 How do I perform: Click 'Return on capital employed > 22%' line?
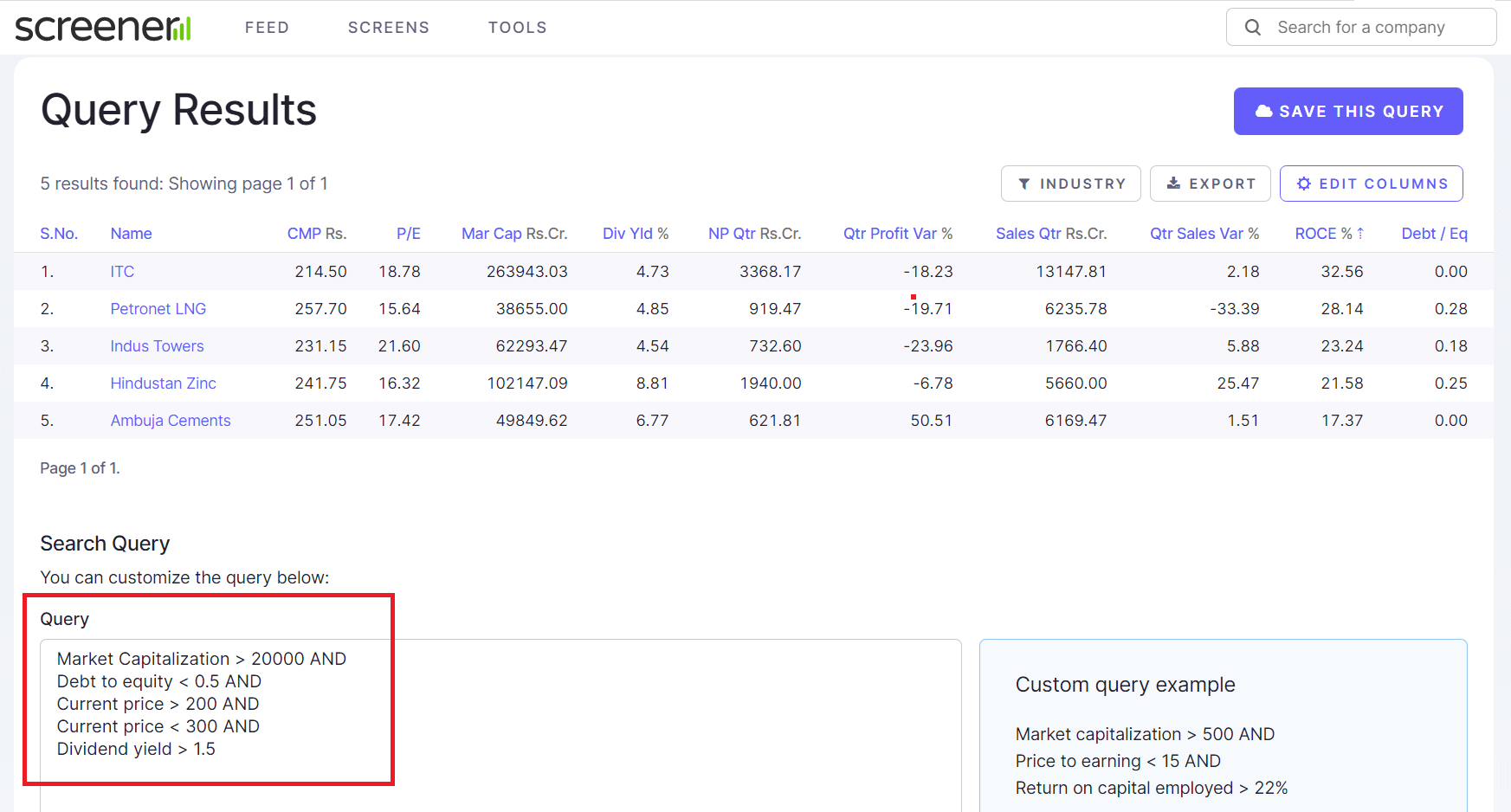1152,788
